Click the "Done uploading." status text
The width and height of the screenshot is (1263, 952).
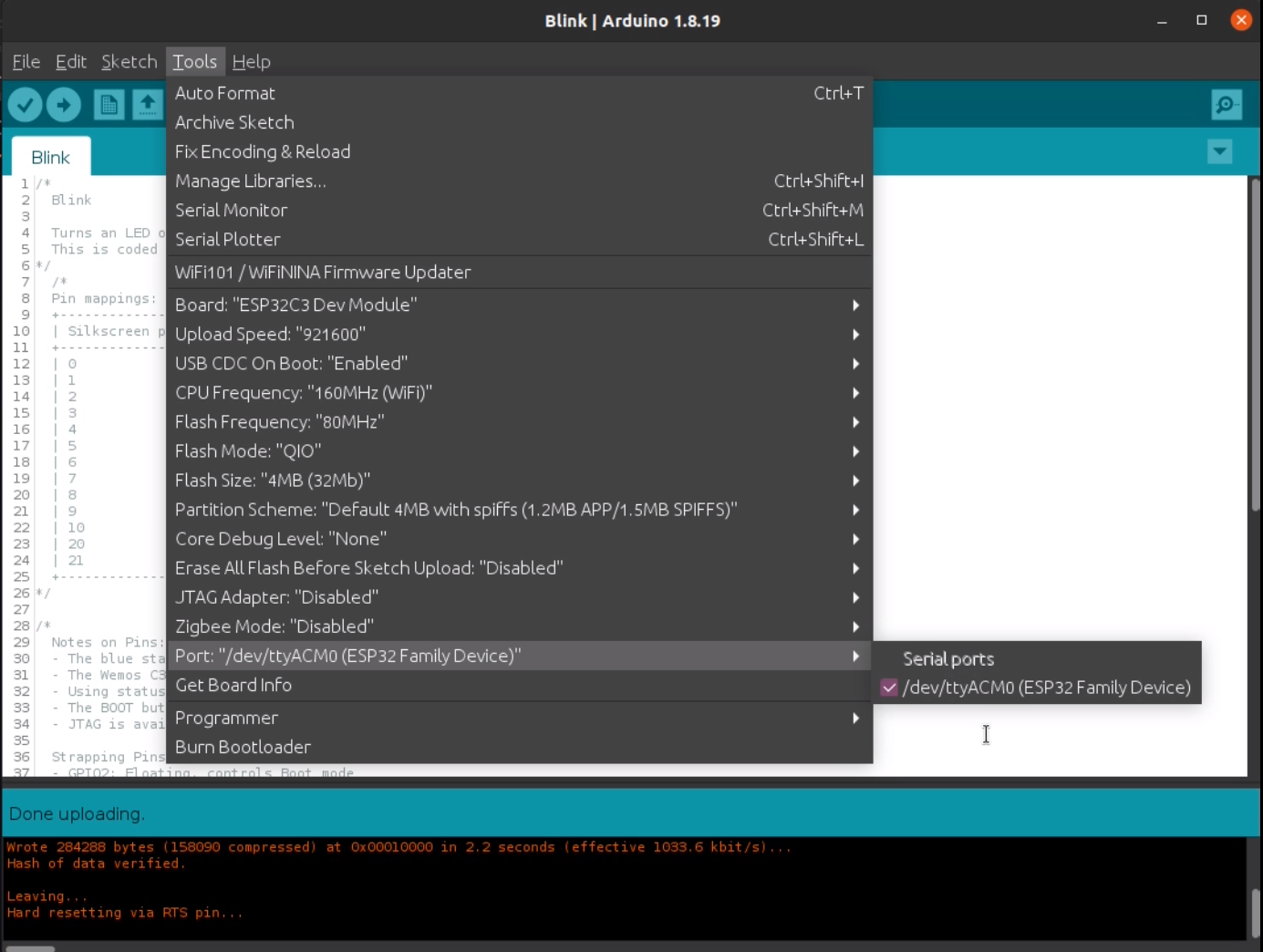click(77, 813)
